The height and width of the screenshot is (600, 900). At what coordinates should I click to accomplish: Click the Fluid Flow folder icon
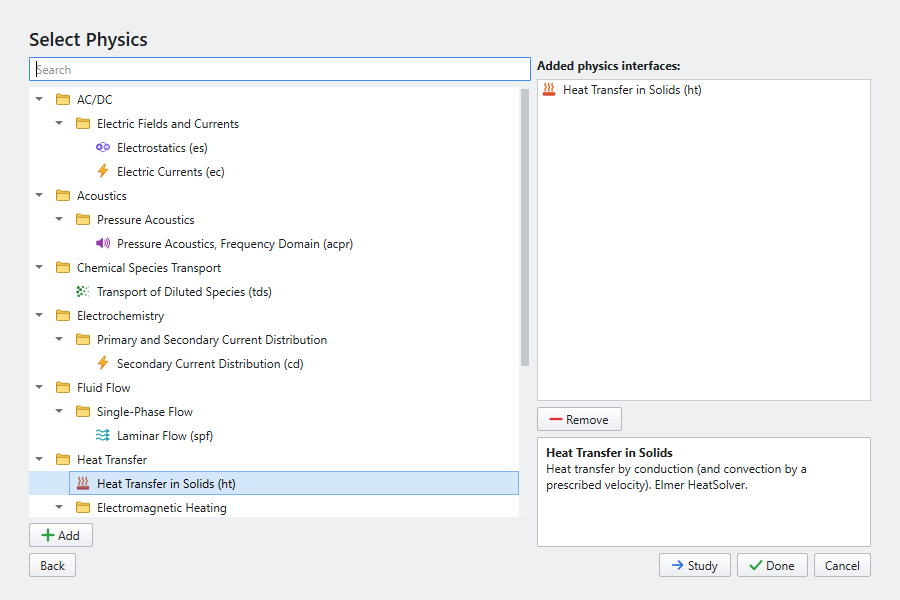(63, 388)
